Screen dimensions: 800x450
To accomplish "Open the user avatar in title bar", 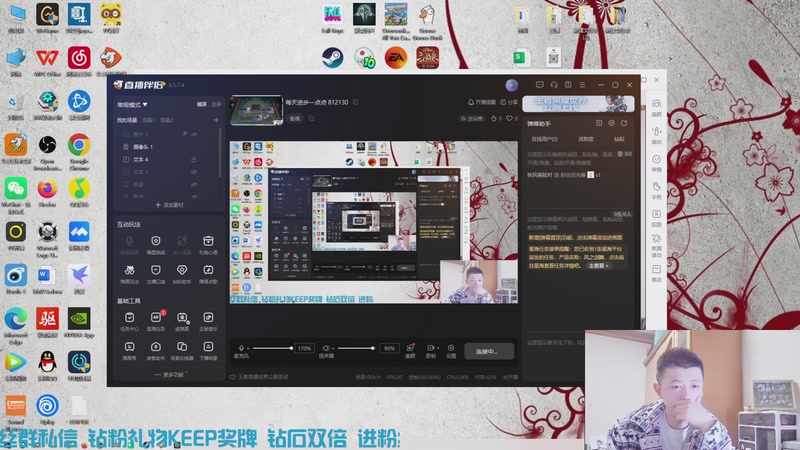I will click(x=512, y=85).
